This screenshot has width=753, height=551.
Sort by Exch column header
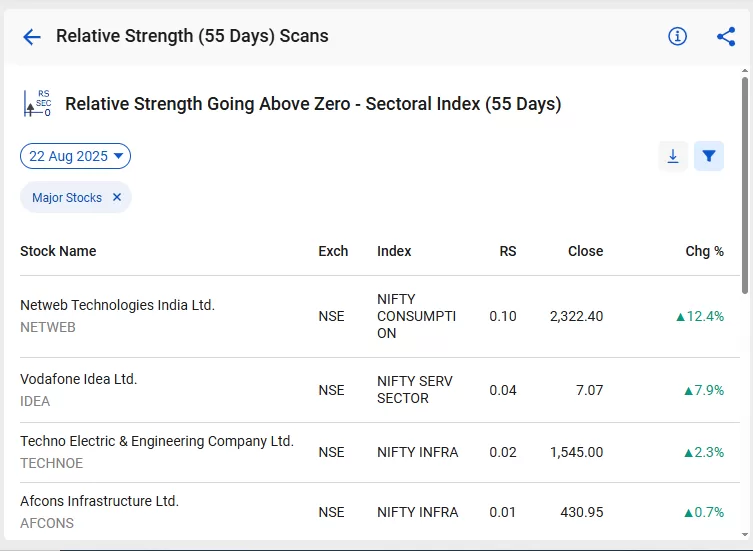(x=333, y=251)
